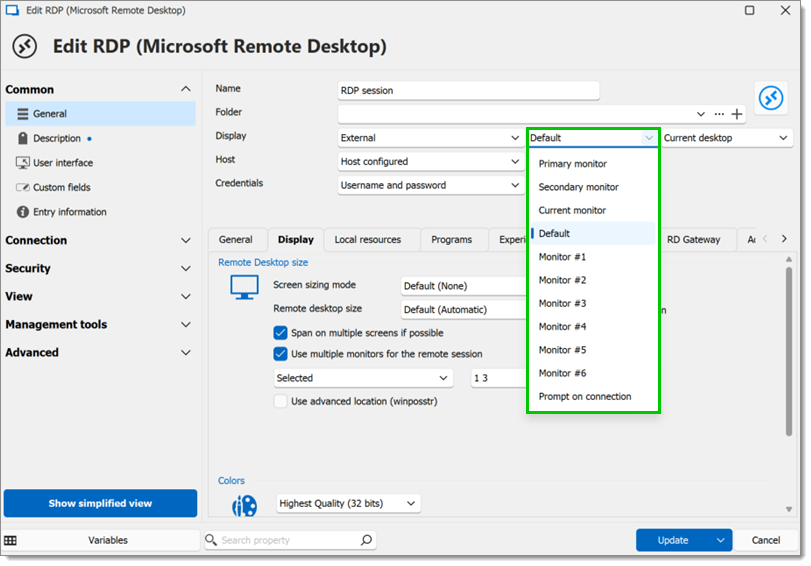Screen dimensions: 811x566
Task: Click the search magnifier in Search property
Action: pos(366,540)
